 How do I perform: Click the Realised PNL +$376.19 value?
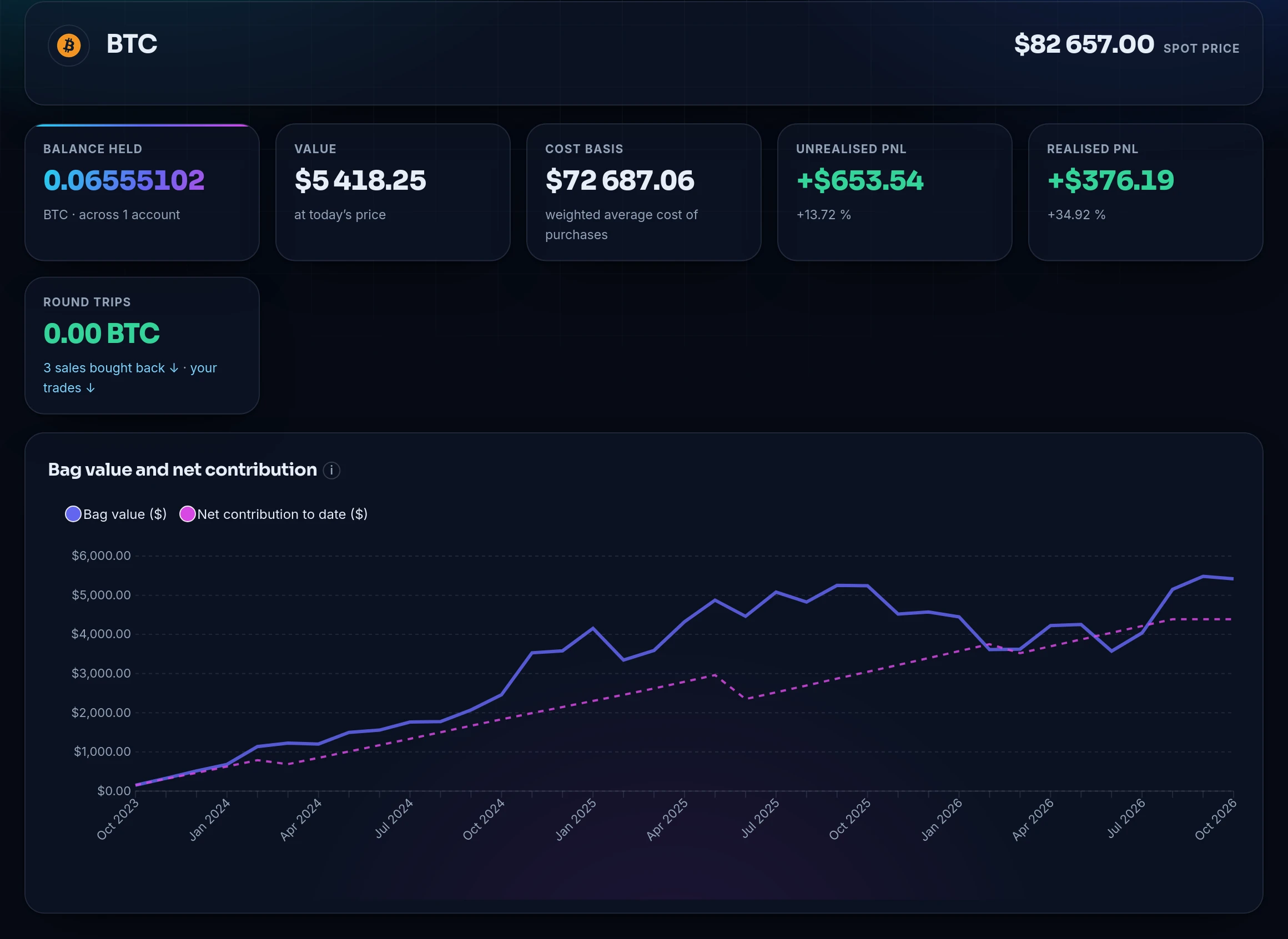[x=1110, y=181]
